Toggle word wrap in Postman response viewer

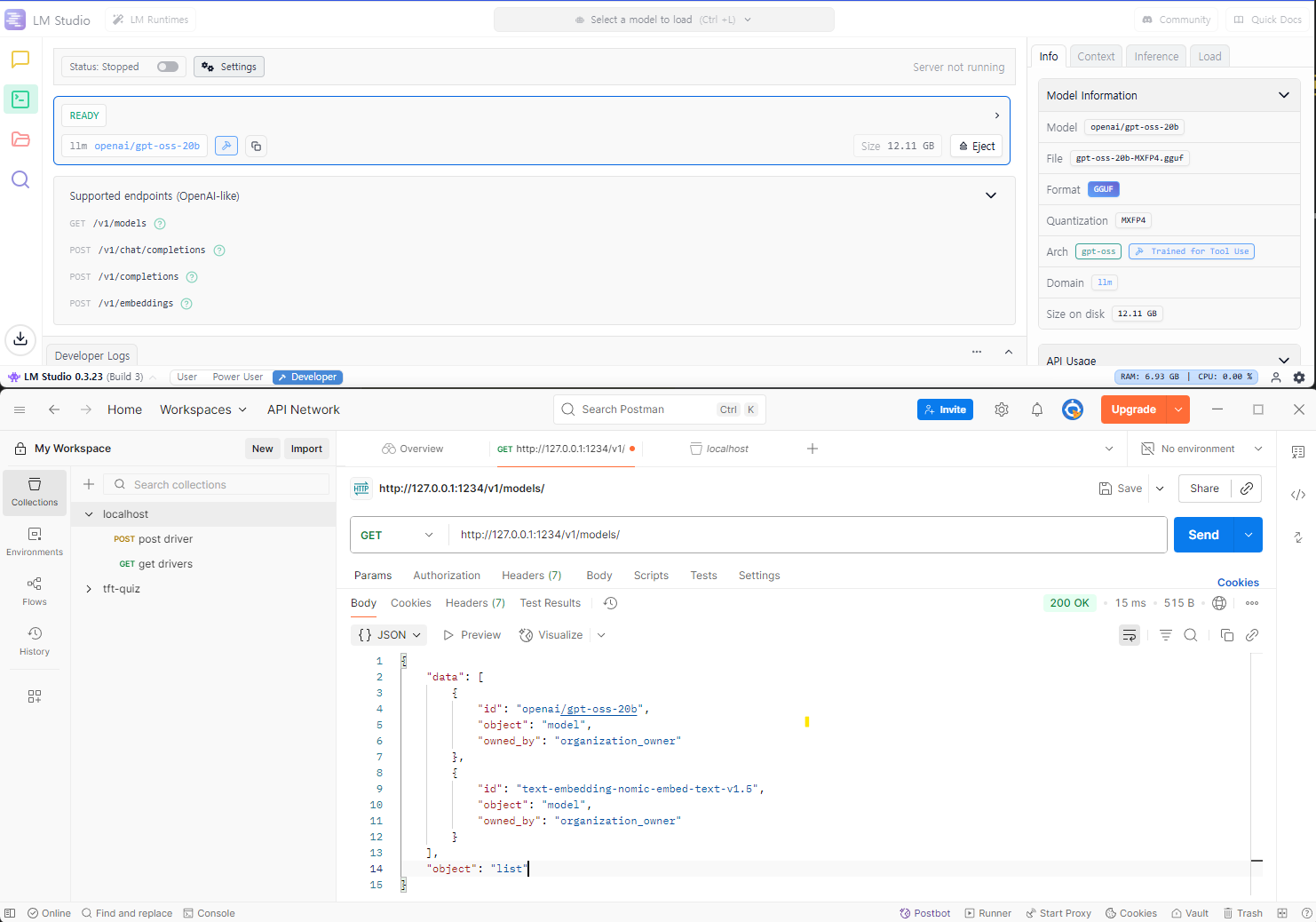tap(1130, 635)
